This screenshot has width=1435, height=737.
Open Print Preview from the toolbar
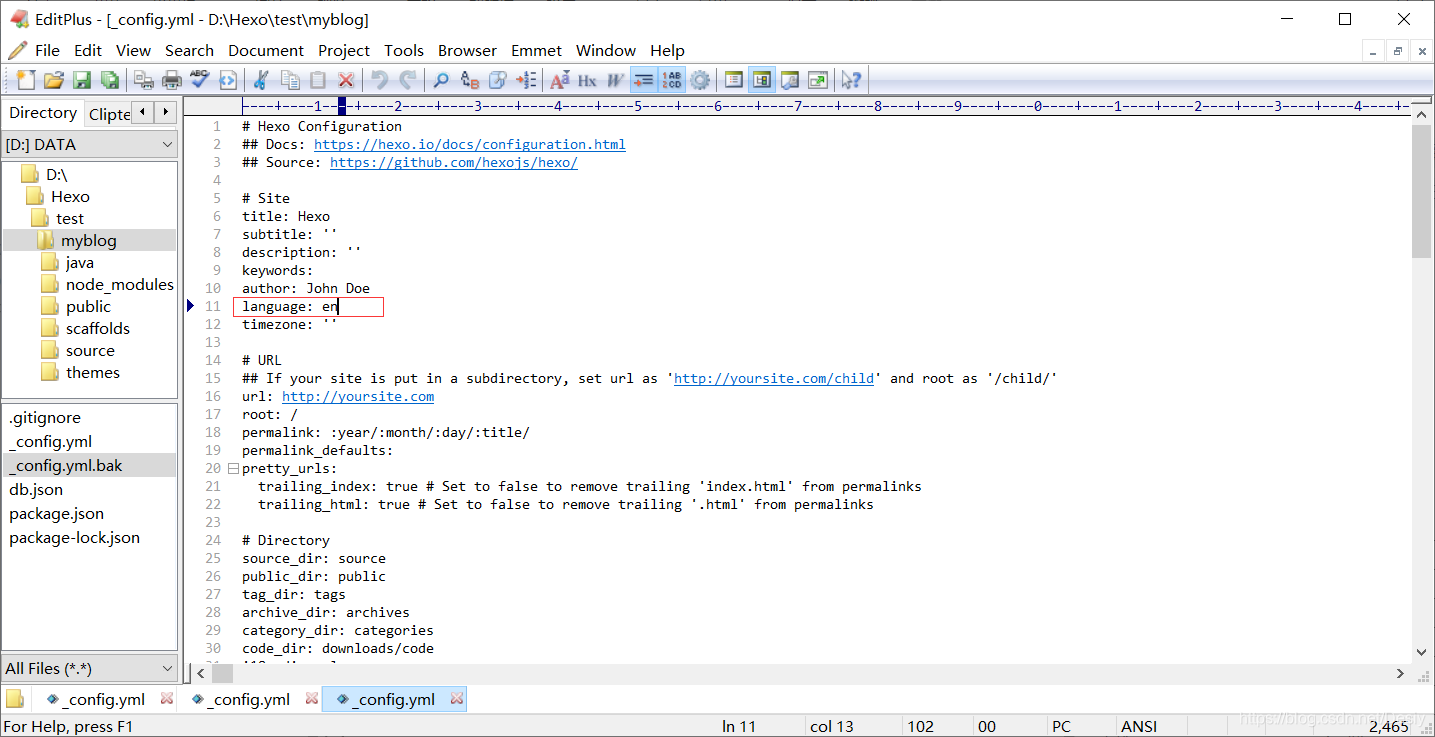[x=144, y=80]
